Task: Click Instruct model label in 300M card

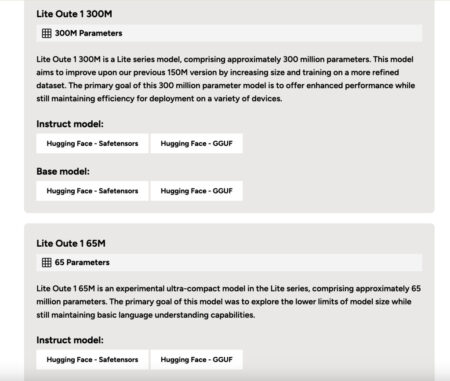Action: (x=70, y=124)
